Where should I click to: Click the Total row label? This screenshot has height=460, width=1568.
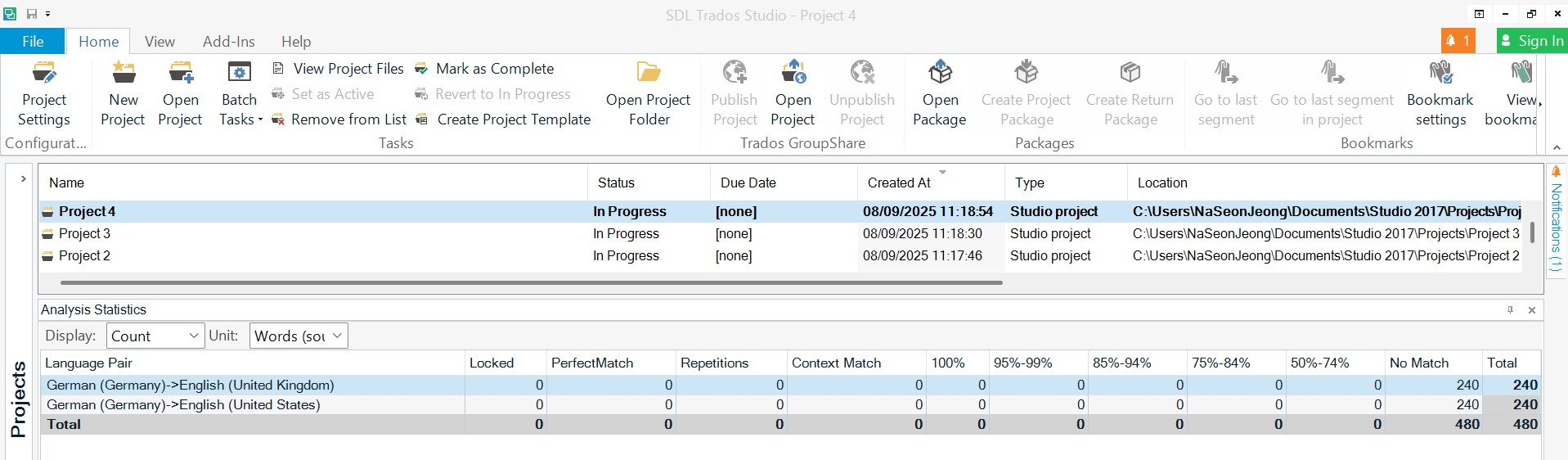pos(64,424)
